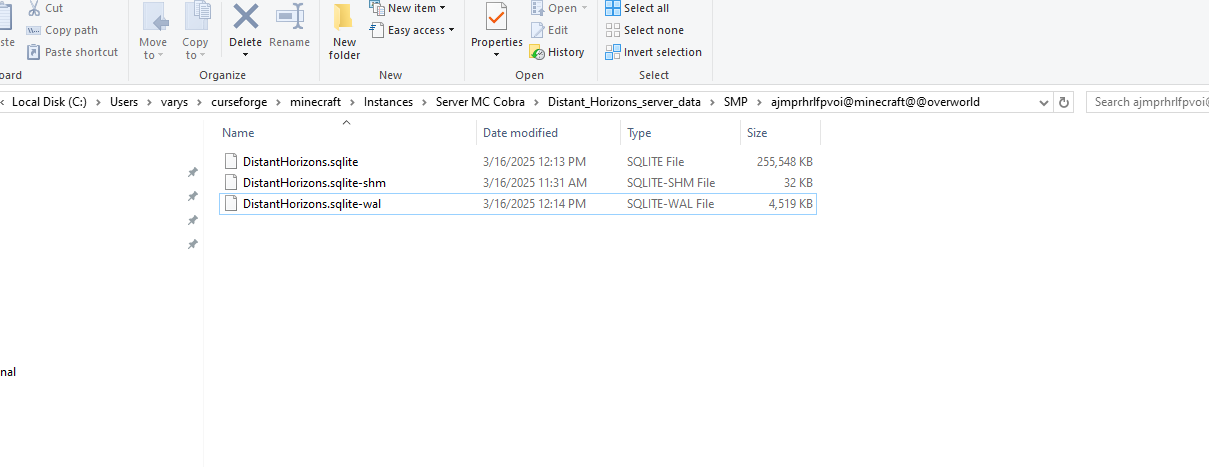Sort by Date modified column
Image resolution: width=1209 pixels, height=467 pixels.
520,132
